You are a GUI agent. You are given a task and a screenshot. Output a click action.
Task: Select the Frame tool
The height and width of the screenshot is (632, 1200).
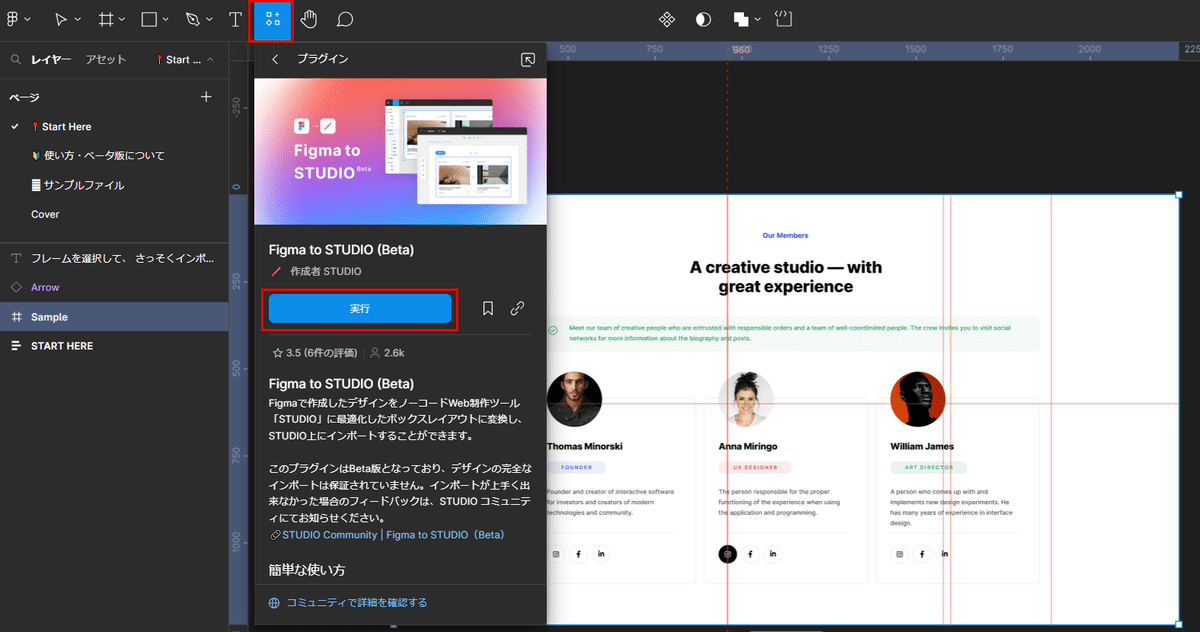(x=105, y=19)
